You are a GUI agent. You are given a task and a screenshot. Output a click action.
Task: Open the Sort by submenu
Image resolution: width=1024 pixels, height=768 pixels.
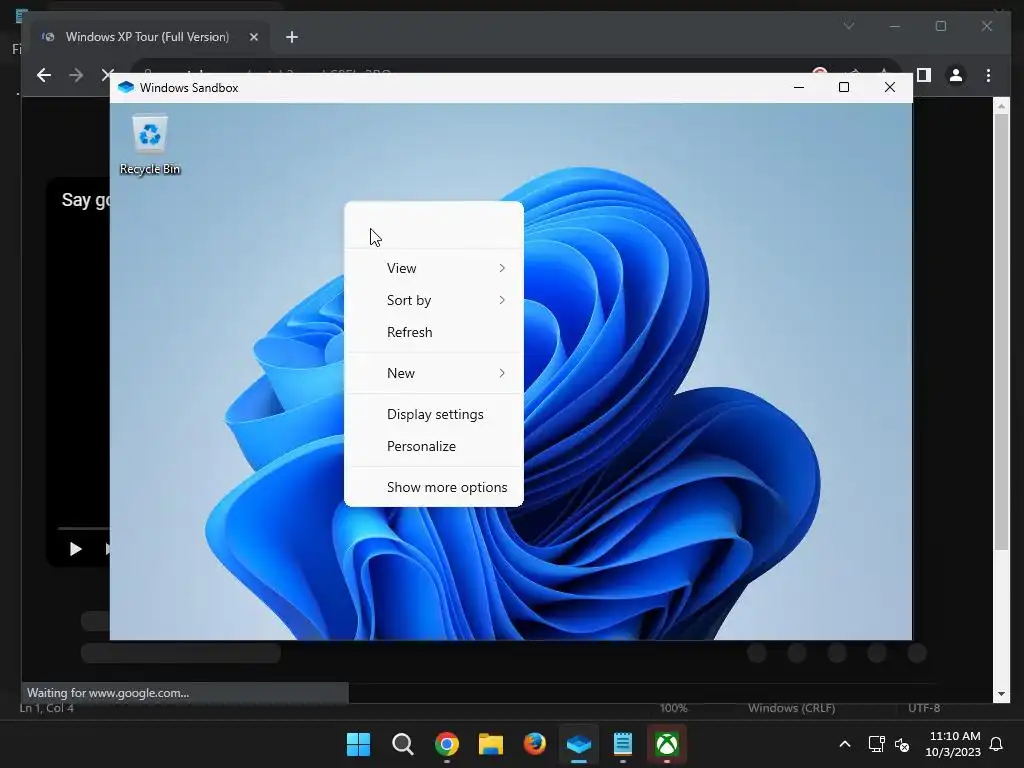click(x=434, y=300)
